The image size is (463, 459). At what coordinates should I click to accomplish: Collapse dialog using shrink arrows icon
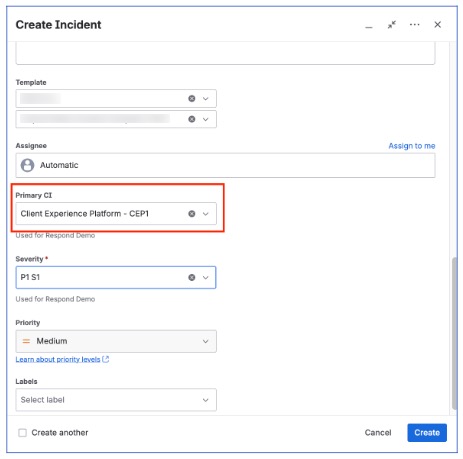[x=392, y=25]
